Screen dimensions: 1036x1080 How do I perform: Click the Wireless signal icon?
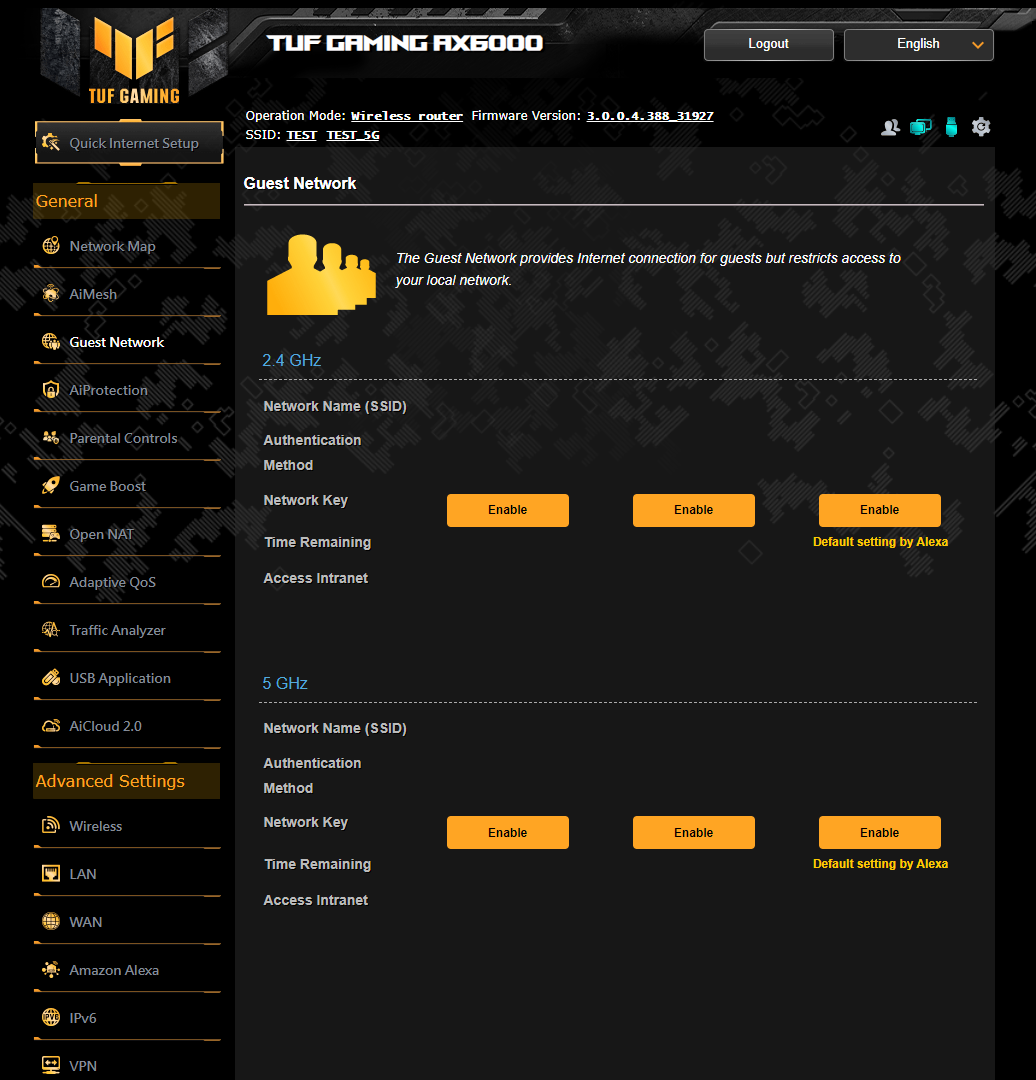[51, 825]
